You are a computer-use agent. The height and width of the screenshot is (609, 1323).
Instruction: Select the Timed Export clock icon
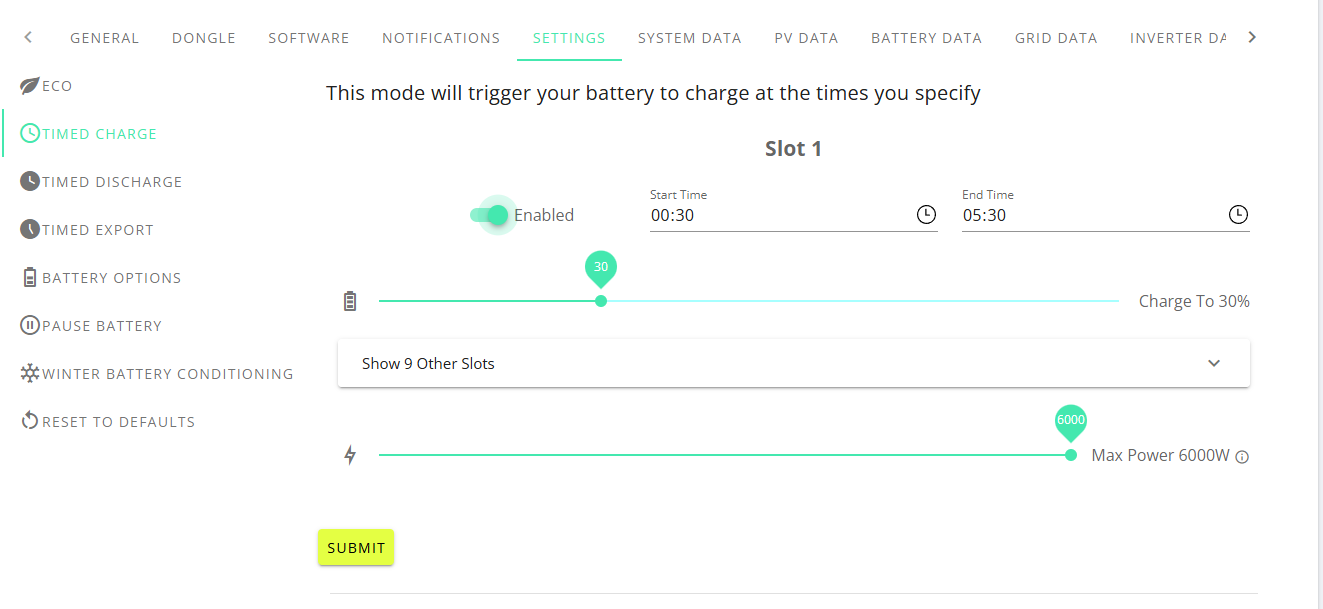(30, 230)
